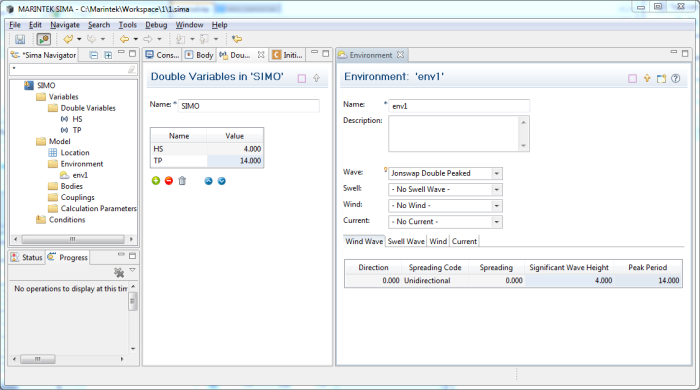Click TP value cell 14.000
Viewport: 700px width, 390px height.
point(235,161)
